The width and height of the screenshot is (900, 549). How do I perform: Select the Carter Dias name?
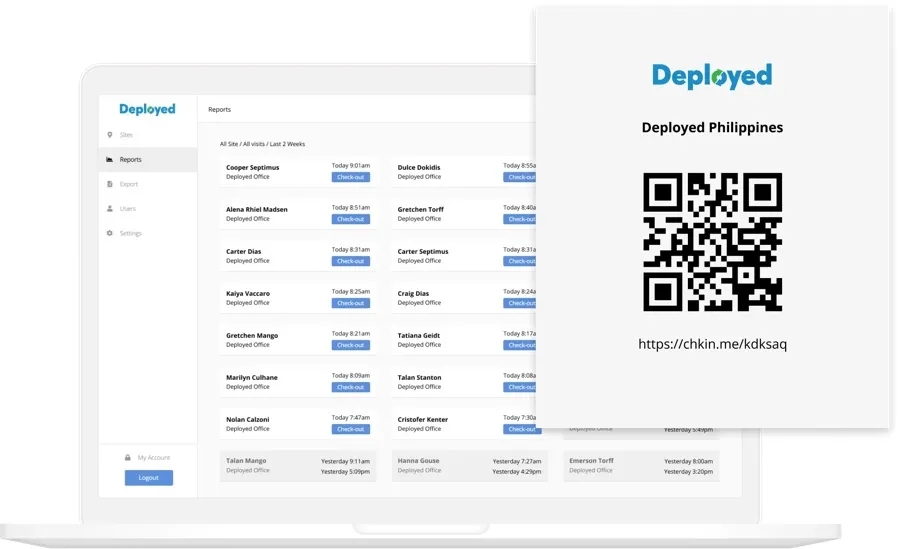coord(243,252)
